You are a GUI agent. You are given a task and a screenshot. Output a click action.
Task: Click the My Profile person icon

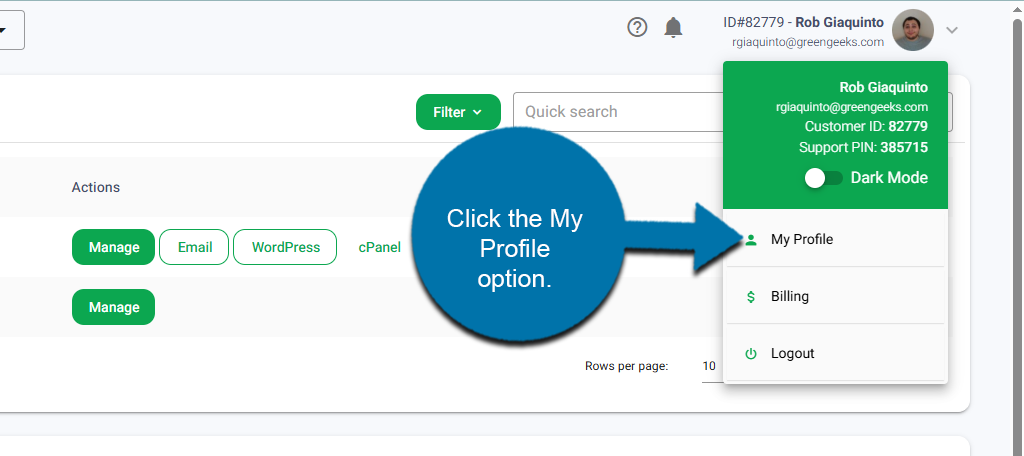(751, 240)
